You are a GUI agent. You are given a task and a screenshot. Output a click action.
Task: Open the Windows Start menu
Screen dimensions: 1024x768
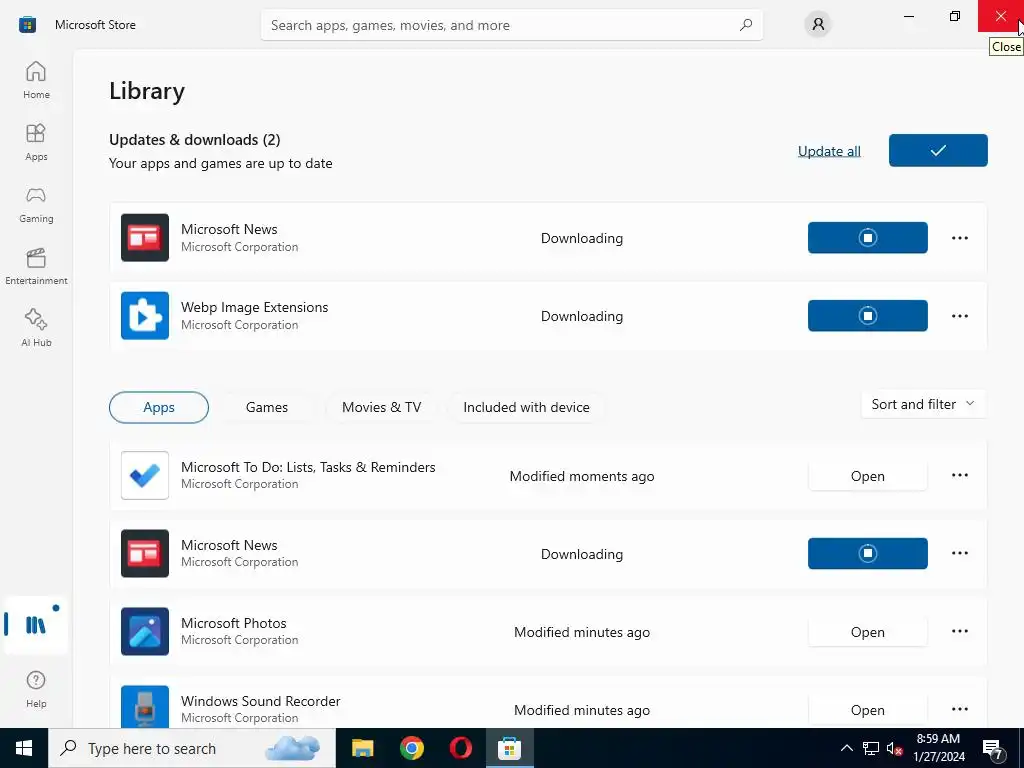click(24, 748)
